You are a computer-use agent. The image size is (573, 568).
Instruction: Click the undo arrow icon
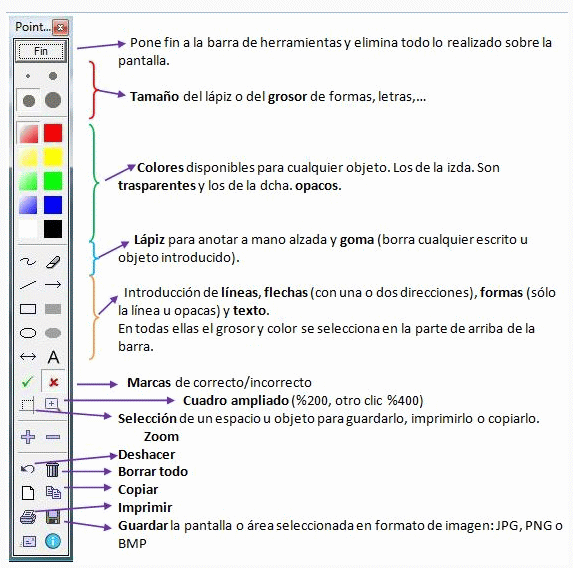pyautogui.click(x=28, y=469)
